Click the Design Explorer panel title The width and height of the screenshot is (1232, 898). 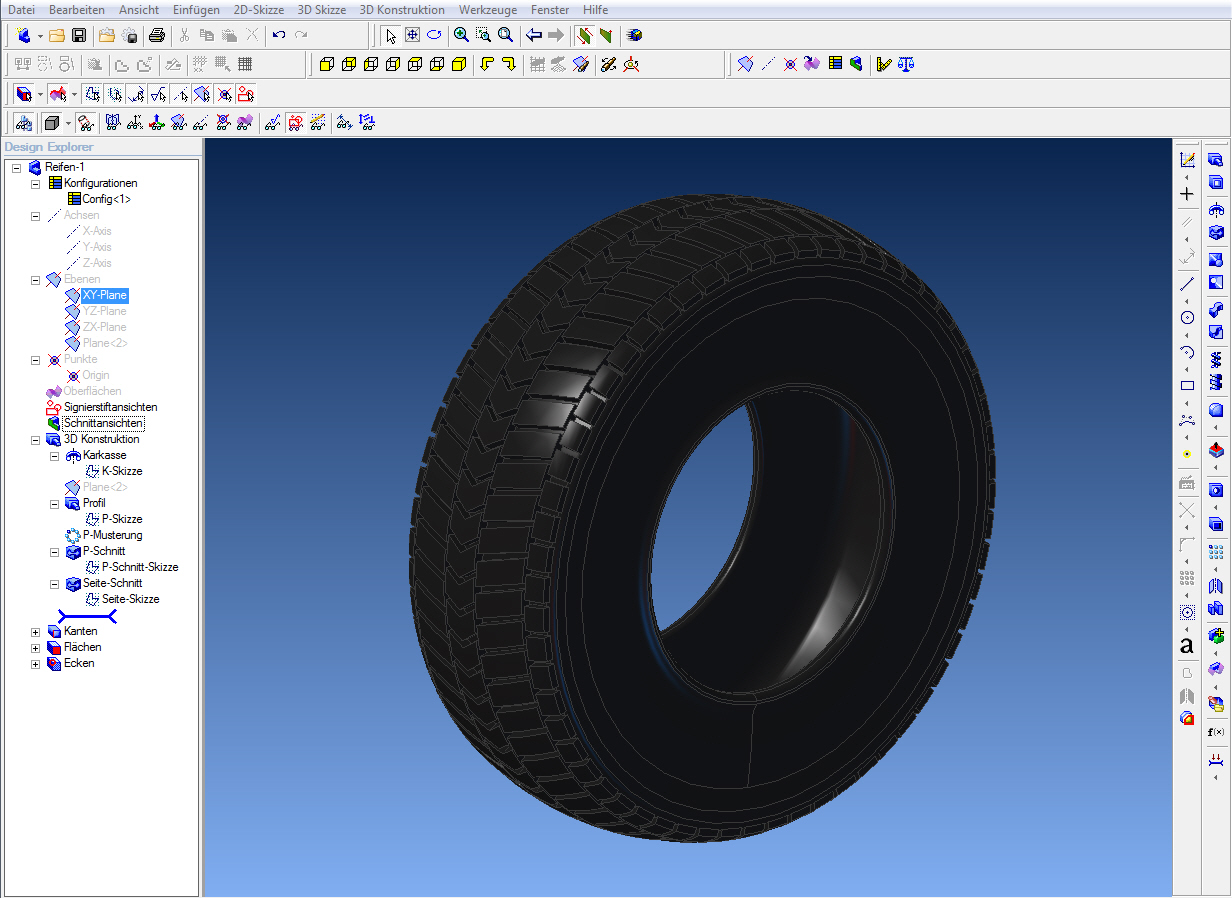(49, 147)
